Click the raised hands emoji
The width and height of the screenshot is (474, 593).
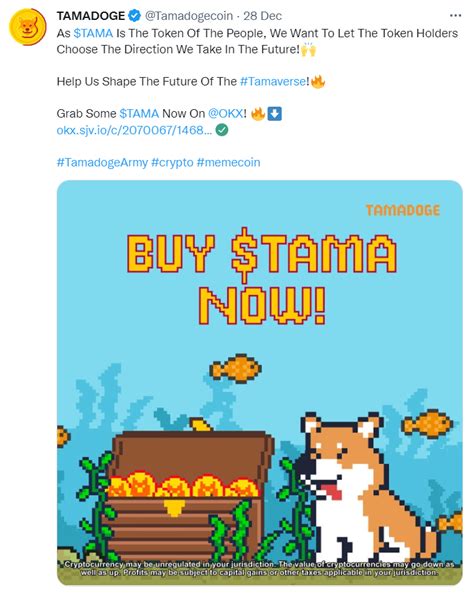(x=309, y=49)
